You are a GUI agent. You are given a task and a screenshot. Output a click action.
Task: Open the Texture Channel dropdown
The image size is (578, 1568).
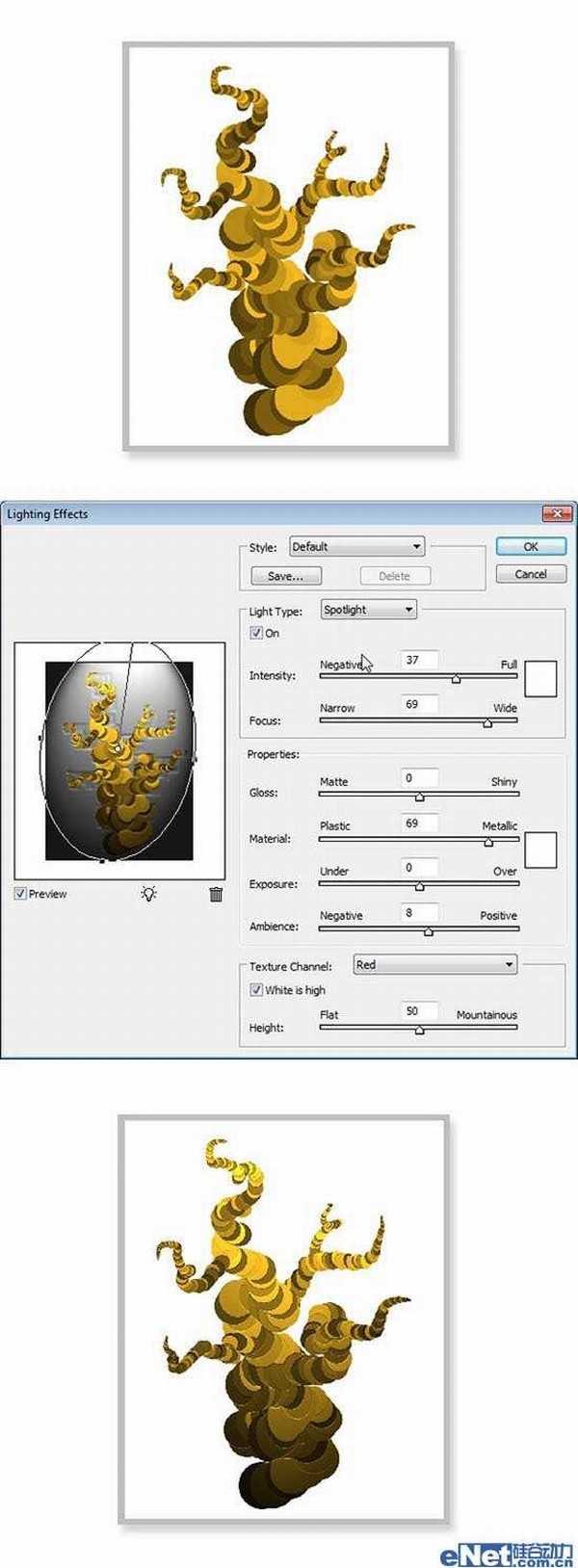tap(434, 964)
